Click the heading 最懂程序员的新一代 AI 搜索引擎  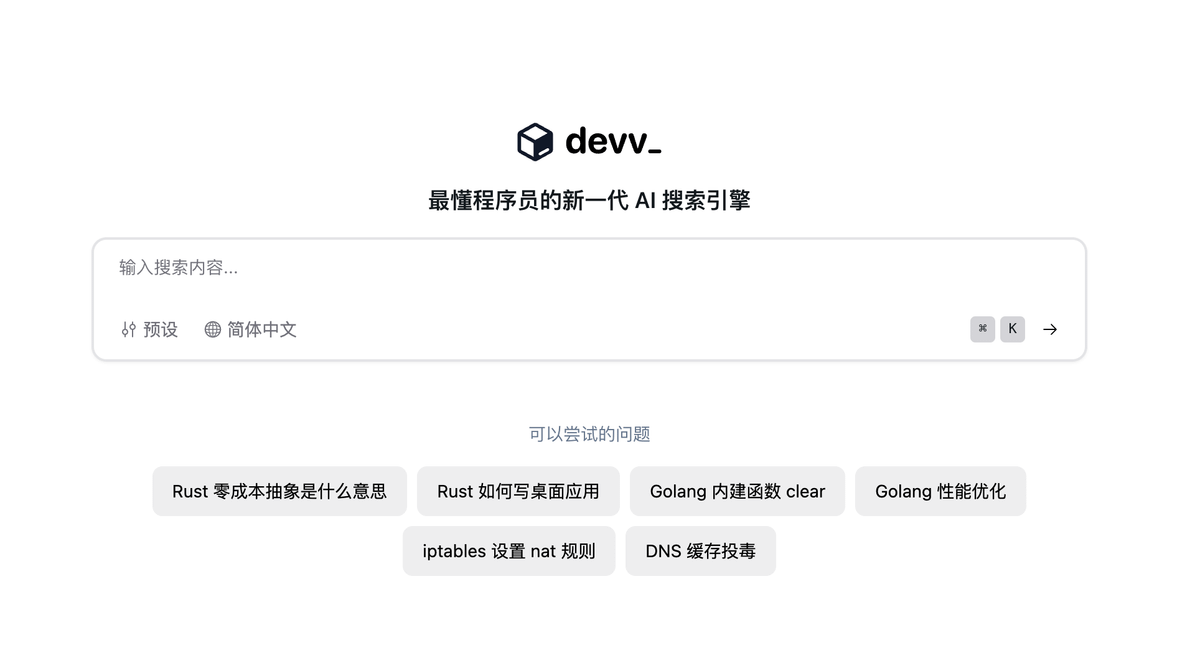coord(589,200)
